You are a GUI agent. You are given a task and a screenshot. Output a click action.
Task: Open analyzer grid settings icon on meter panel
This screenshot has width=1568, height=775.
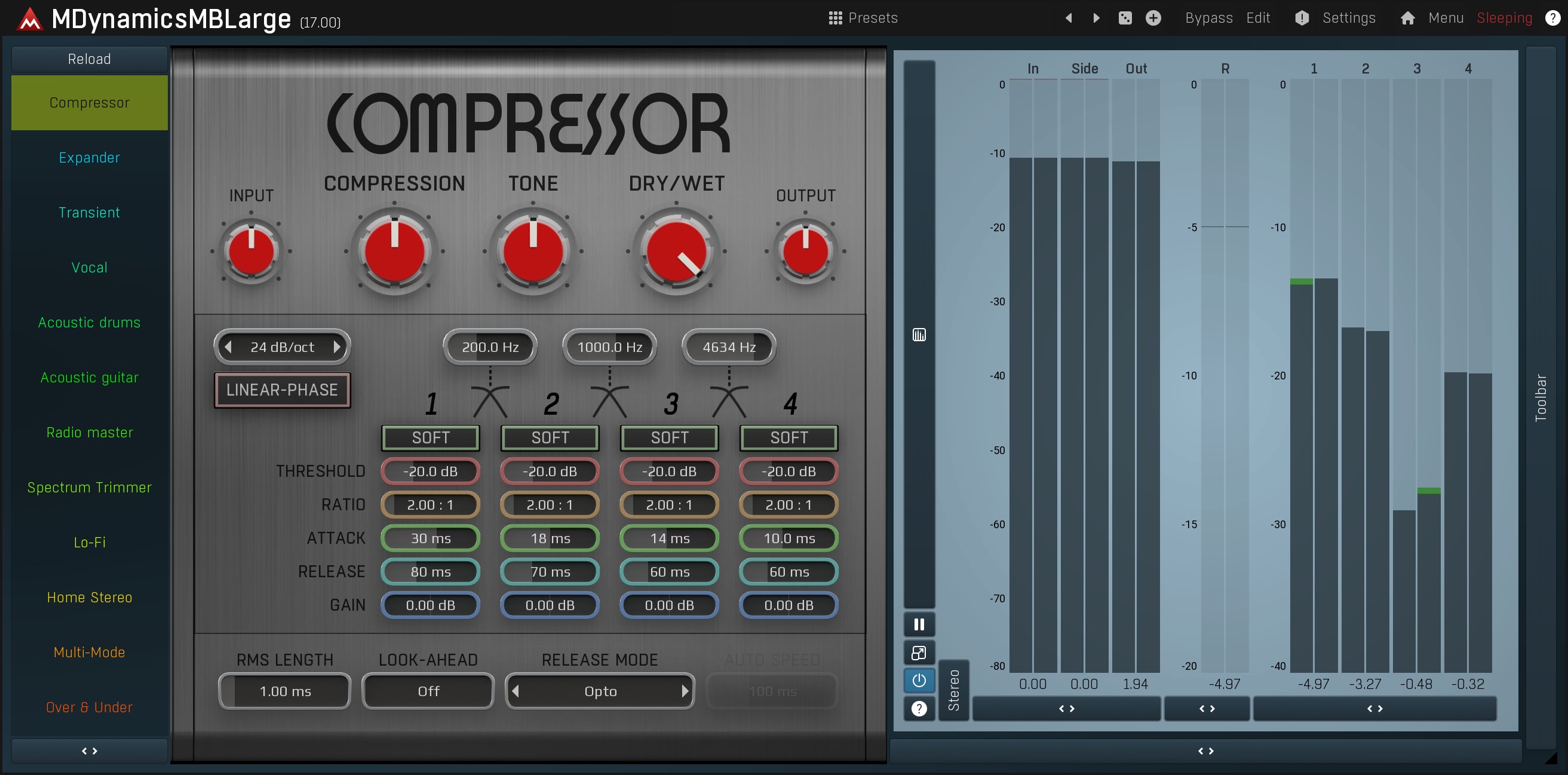coord(919,334)
